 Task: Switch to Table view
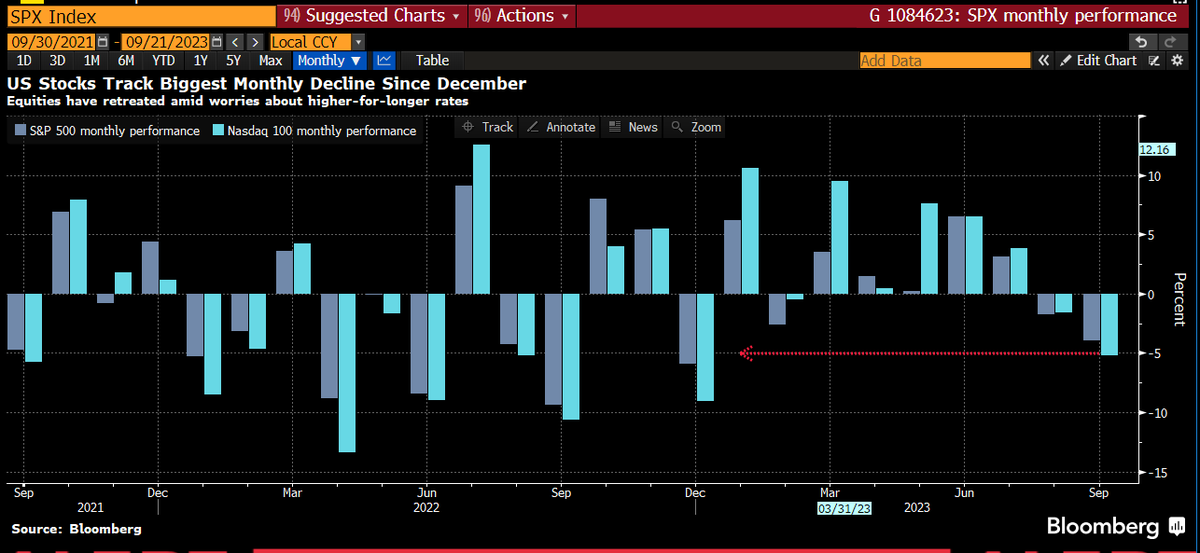(432, 60)
